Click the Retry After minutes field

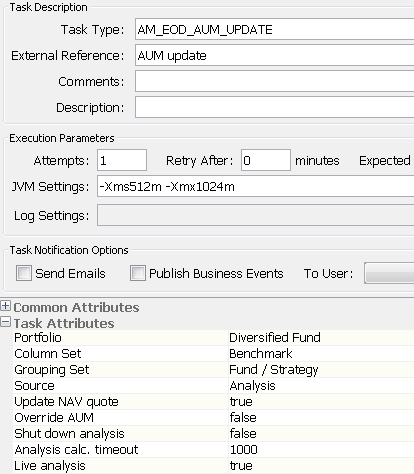click(x=266, y=160)
